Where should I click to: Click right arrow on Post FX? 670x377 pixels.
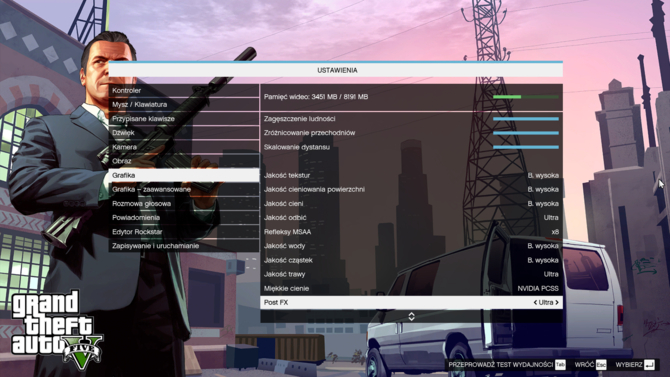(x=557, y=303)
